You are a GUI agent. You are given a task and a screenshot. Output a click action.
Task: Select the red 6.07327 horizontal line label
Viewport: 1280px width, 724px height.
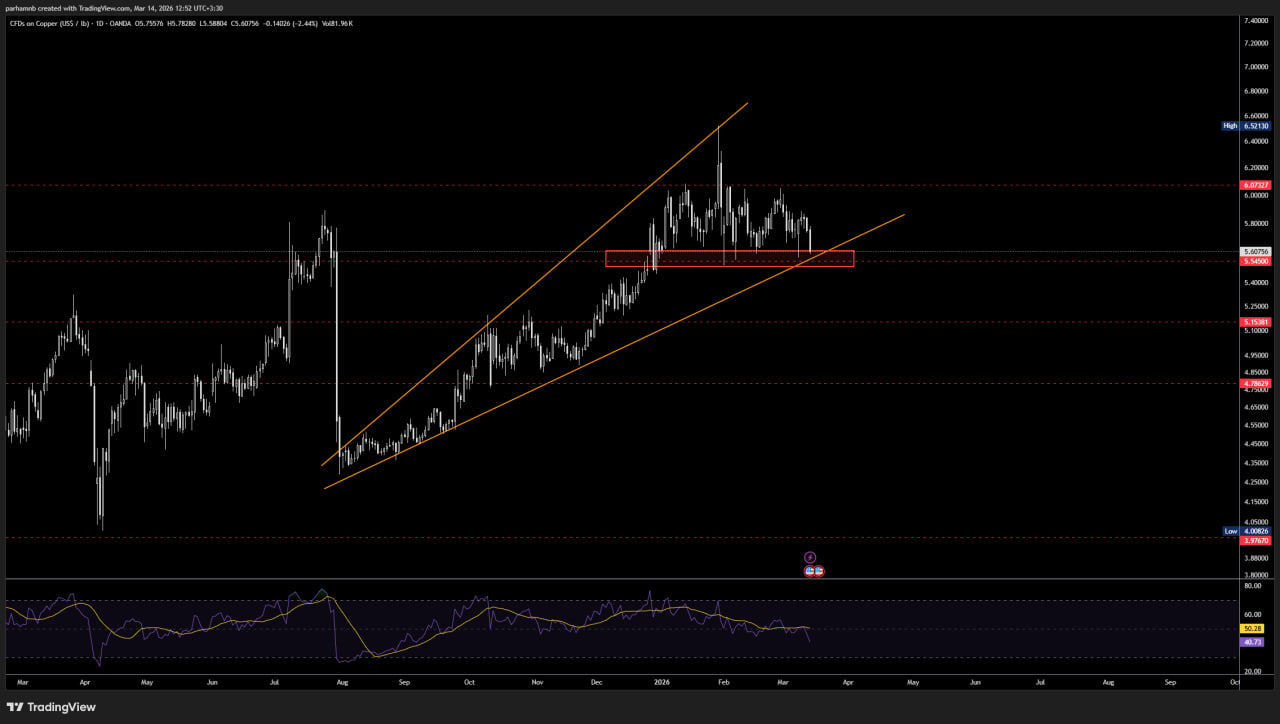tap(1255, 185)
